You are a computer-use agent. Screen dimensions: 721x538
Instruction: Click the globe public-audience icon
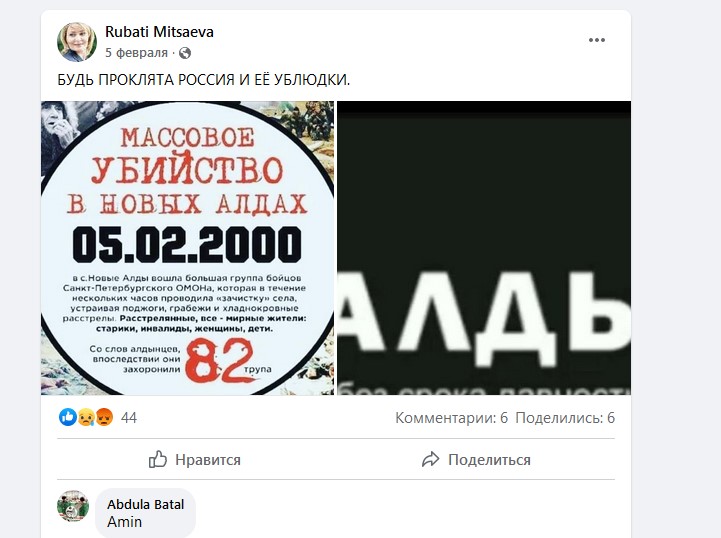(185, 53)
